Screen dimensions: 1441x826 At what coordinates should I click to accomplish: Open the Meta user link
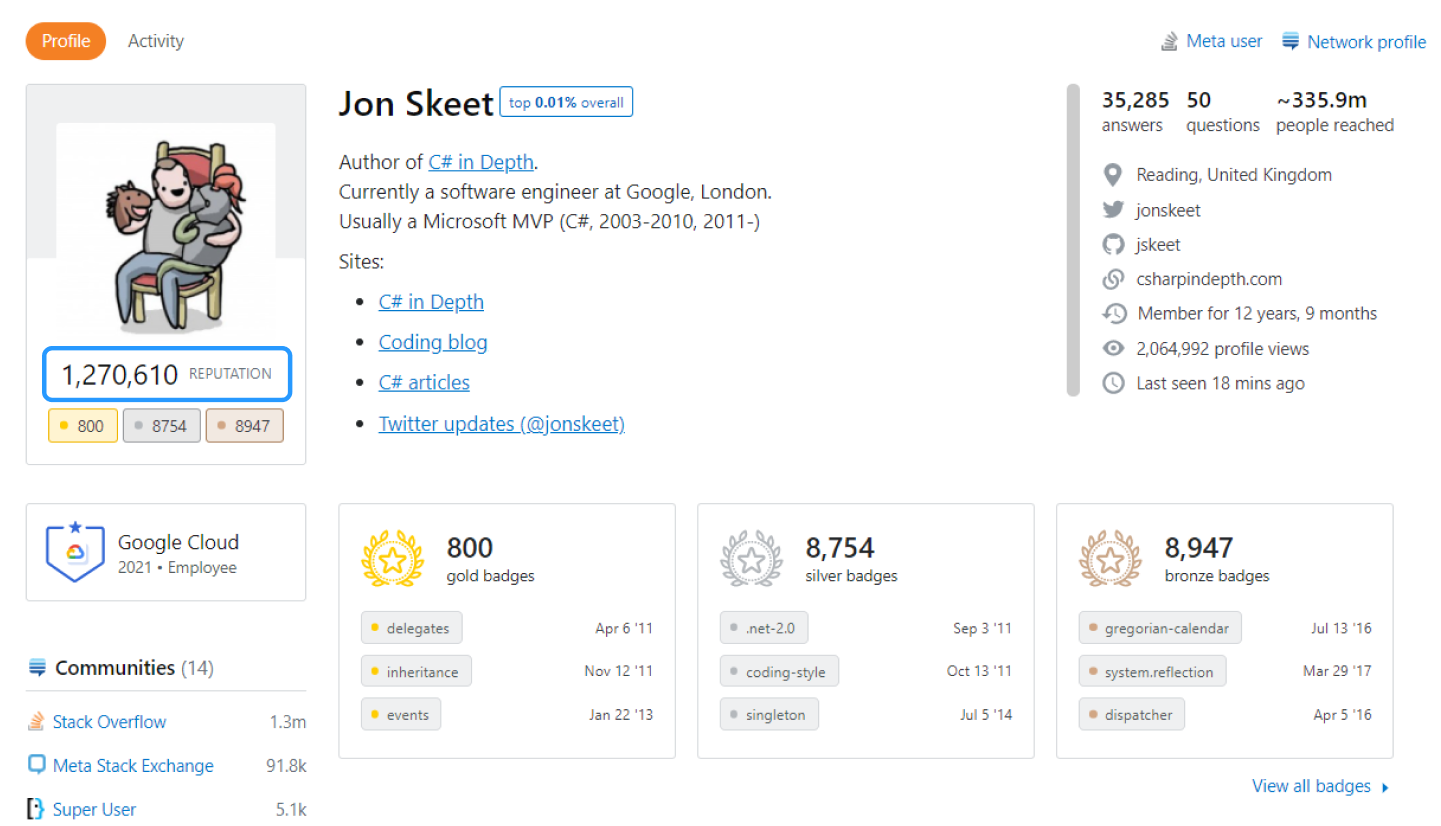tap(1224, 42)
